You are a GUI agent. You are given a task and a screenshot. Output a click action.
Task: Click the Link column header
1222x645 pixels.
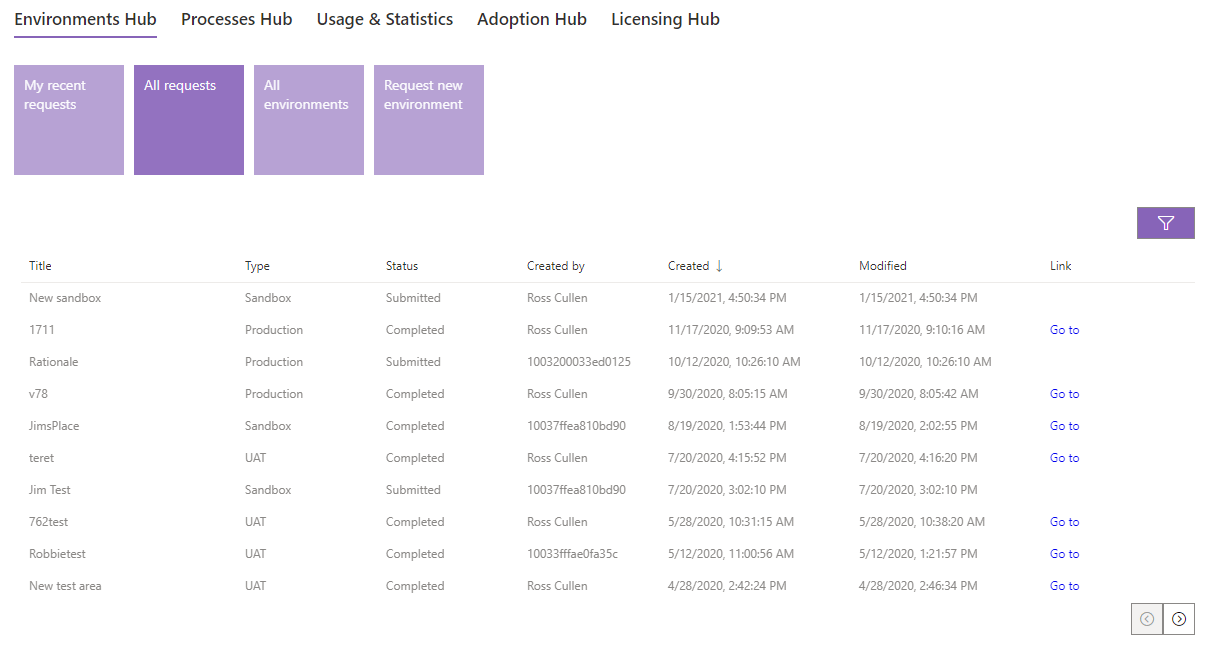tap(1060, 266)
